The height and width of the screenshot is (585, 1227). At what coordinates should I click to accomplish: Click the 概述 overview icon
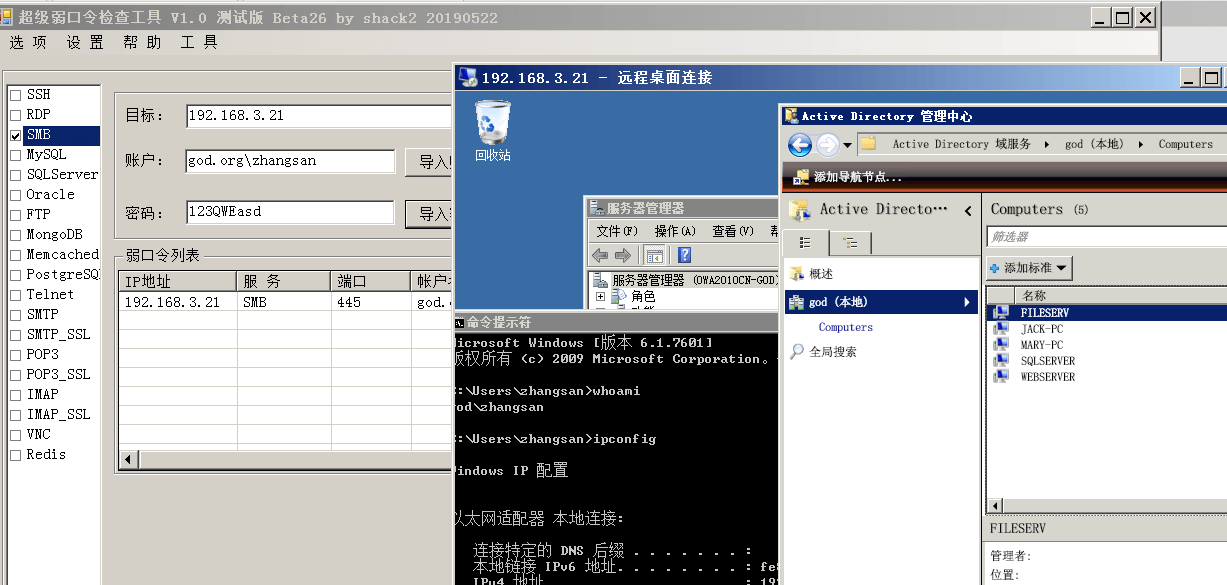pyautogui.click(x=797, y=274)
